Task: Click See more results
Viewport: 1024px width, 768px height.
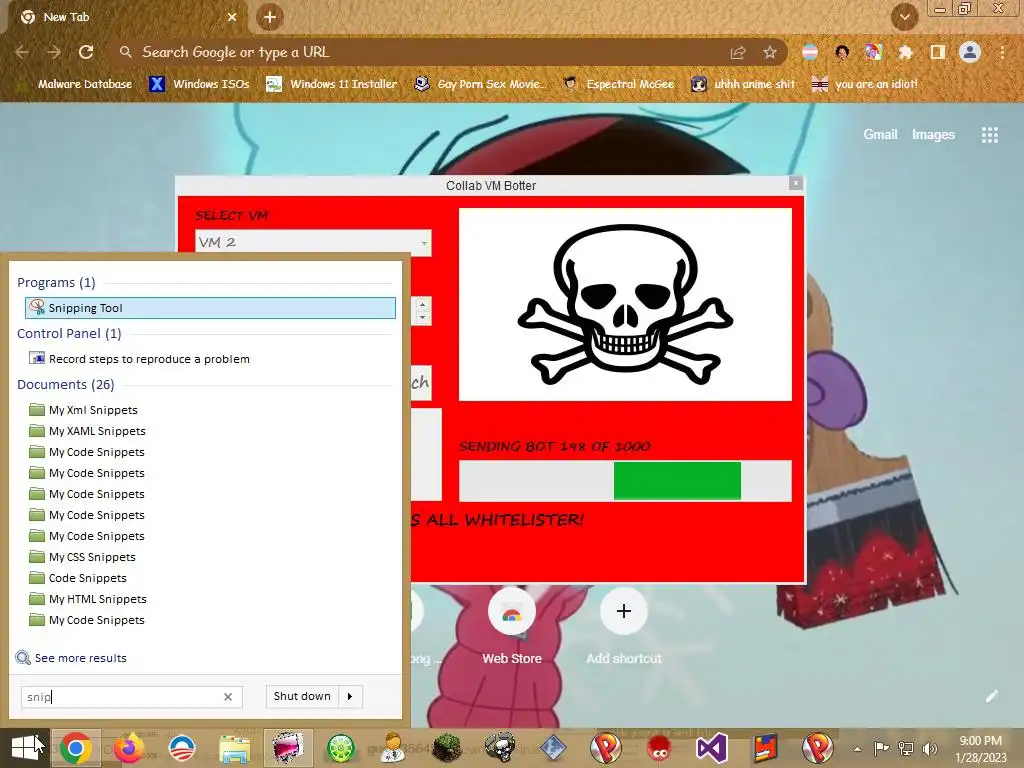Action: click(71, 658)
